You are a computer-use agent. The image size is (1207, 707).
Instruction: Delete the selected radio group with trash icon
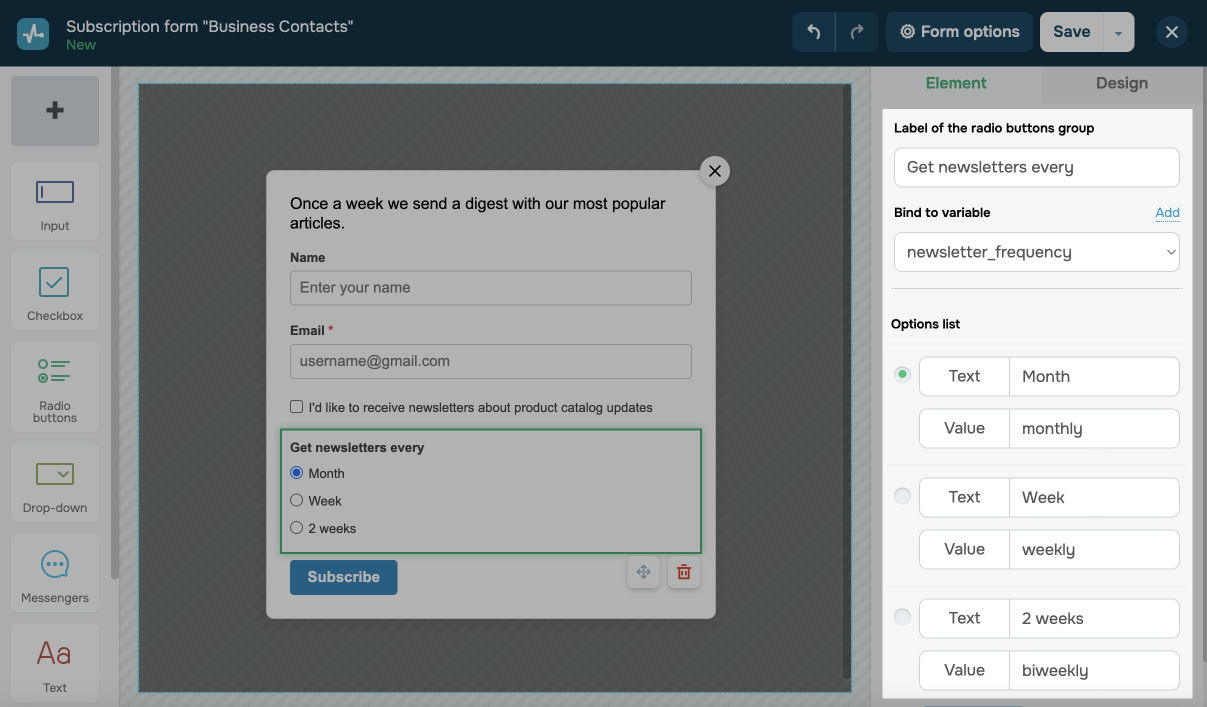[684, 572]
